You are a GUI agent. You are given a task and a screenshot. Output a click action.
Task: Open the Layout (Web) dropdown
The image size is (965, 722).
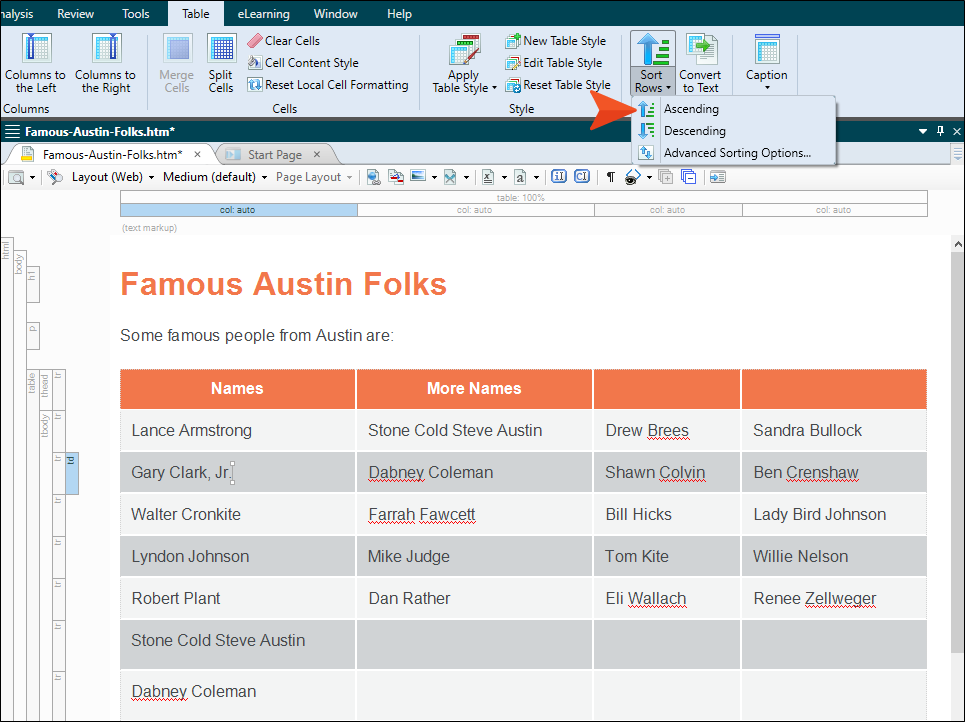(x=112, y=177)
